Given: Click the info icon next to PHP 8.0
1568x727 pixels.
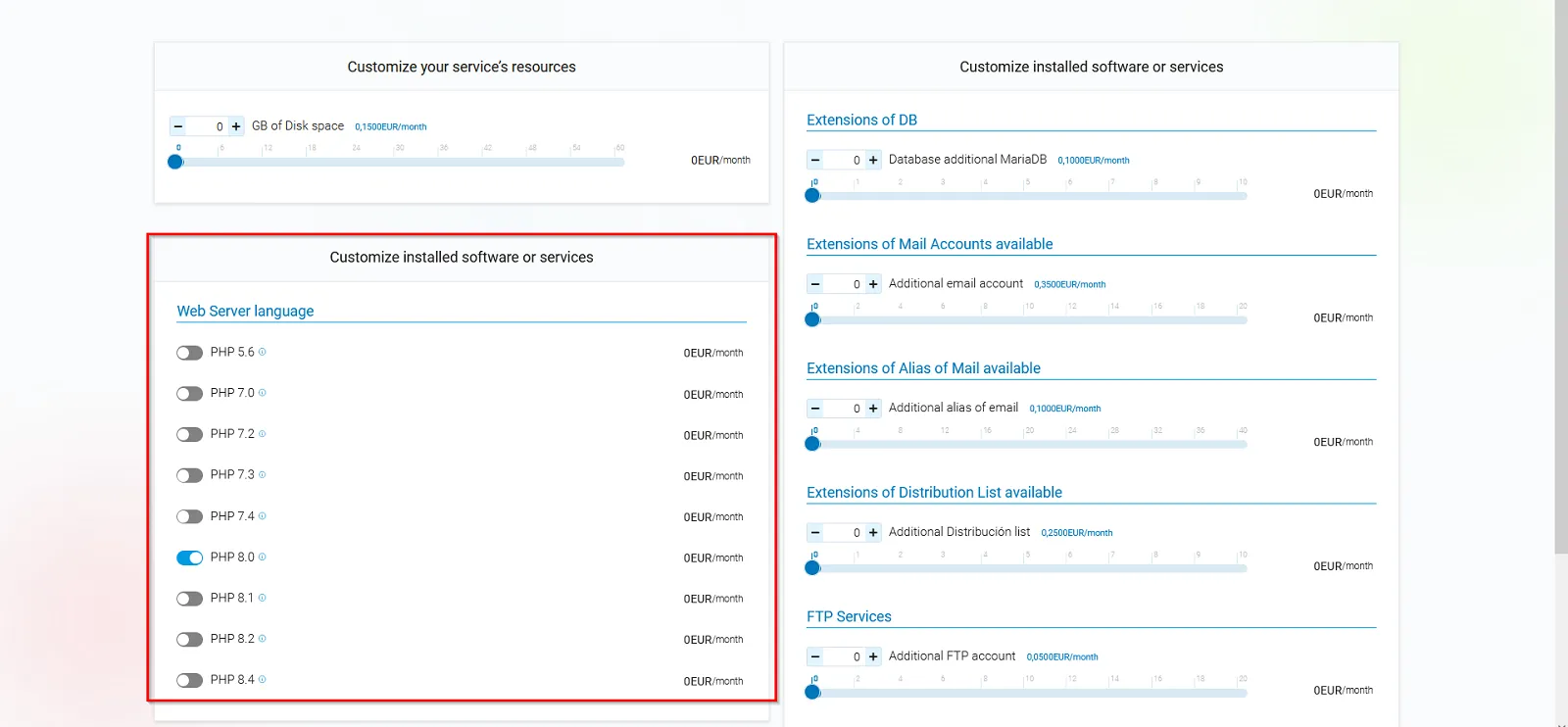Looking at the screenshot, I should click(x=262, y=557).
